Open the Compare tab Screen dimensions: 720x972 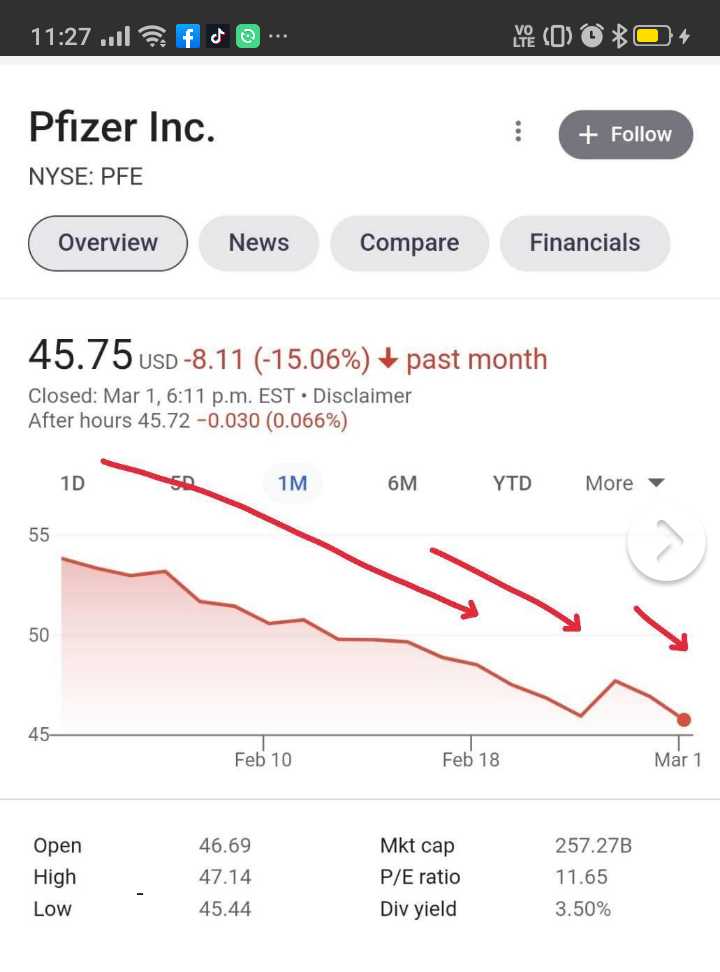[409, 243]
